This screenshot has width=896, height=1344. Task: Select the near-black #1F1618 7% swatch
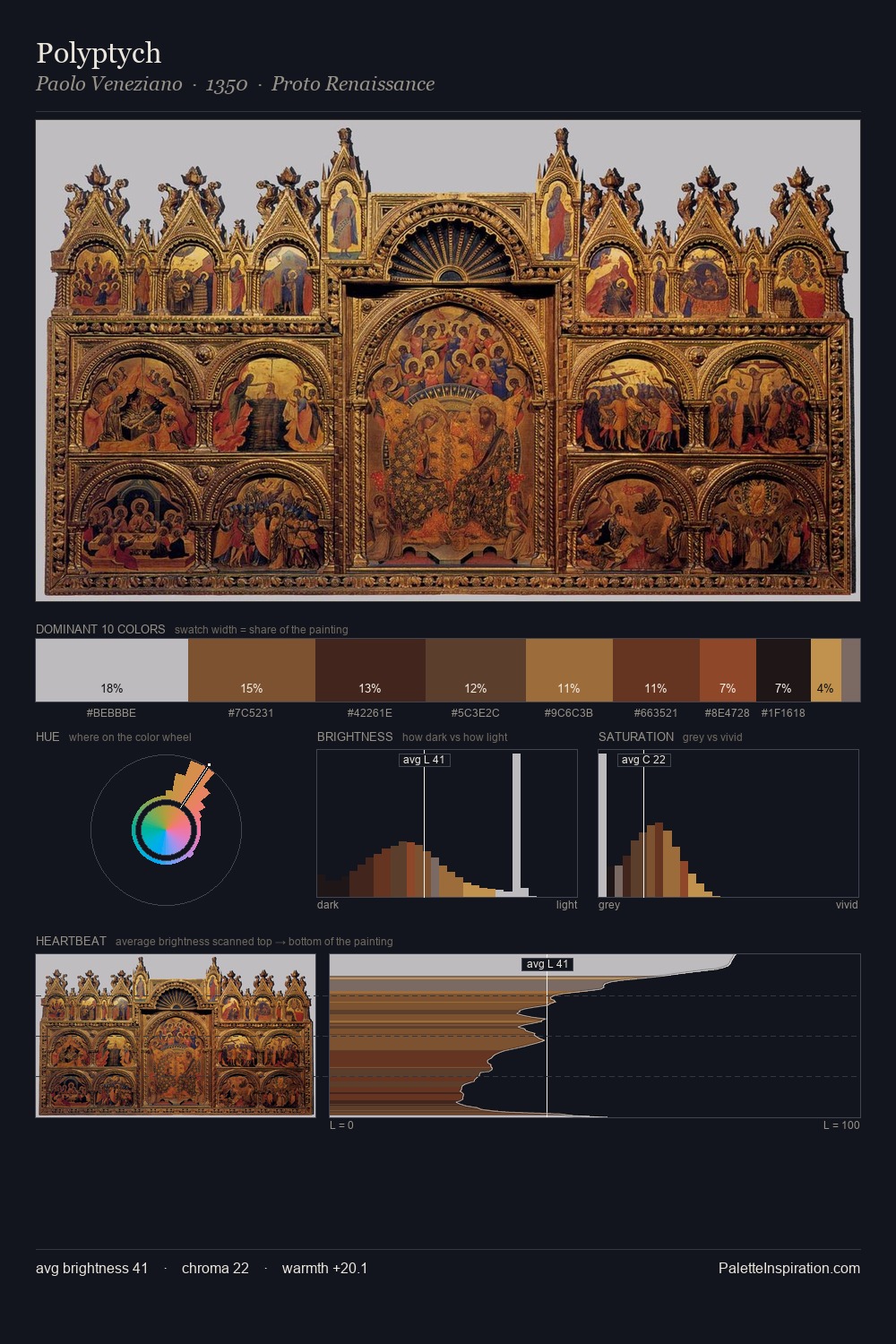pos(783,669)
